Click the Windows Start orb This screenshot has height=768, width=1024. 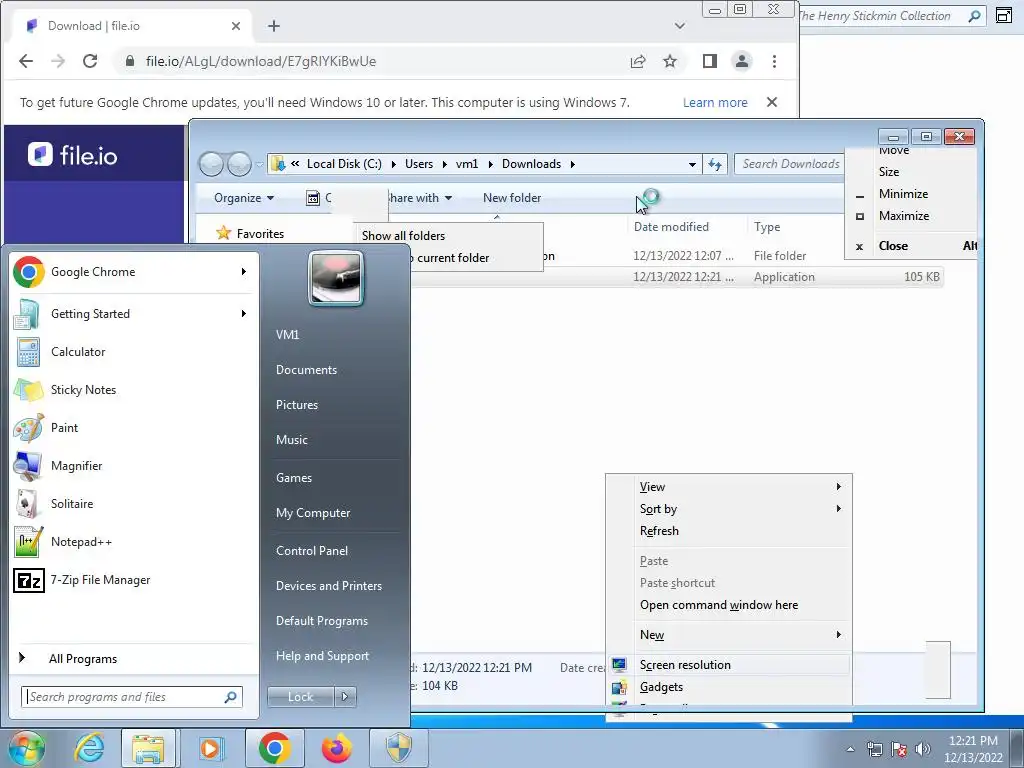click(x=26, y=748)
